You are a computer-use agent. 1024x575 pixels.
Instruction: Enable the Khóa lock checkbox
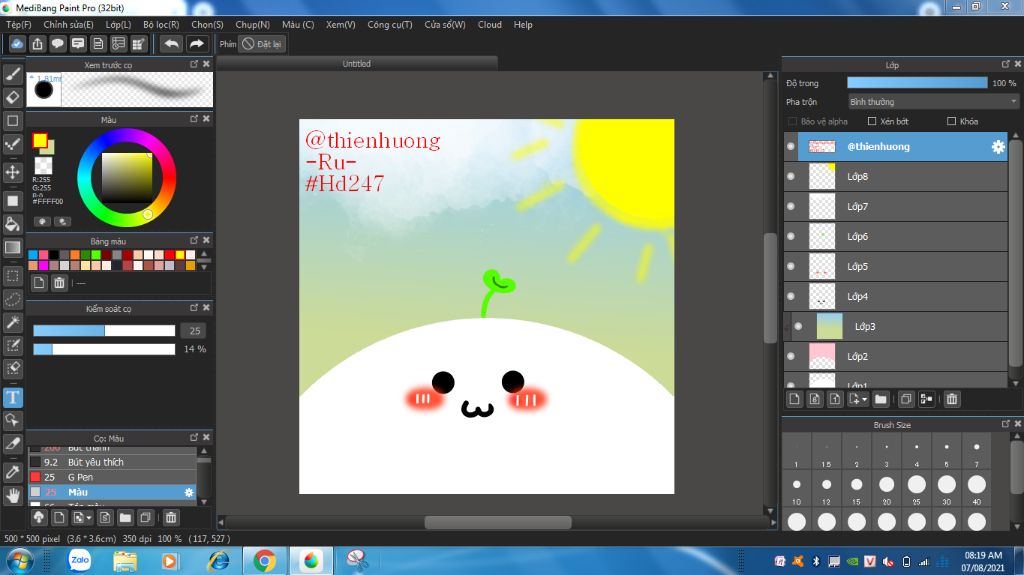coord(952,122)
